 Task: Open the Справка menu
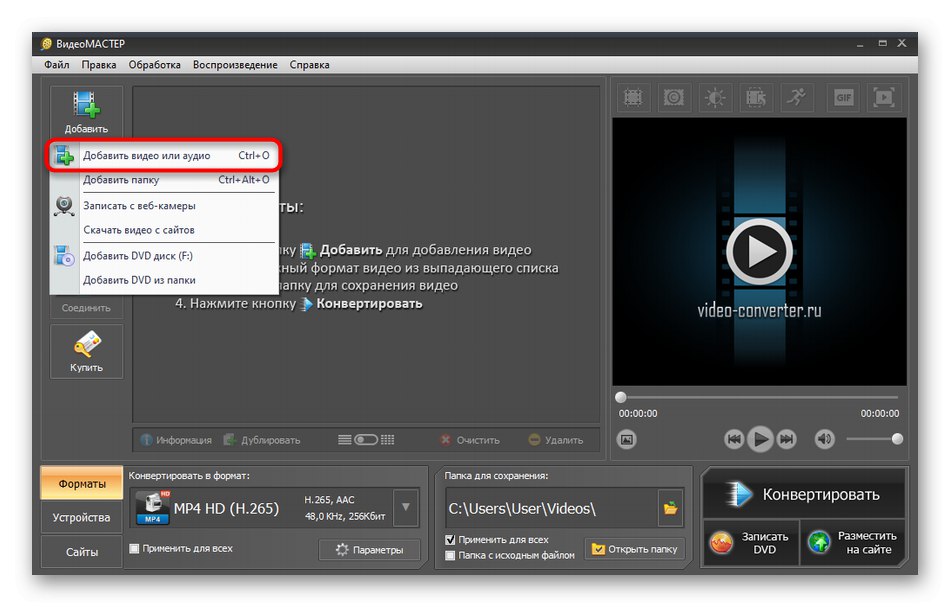(310, 65)
